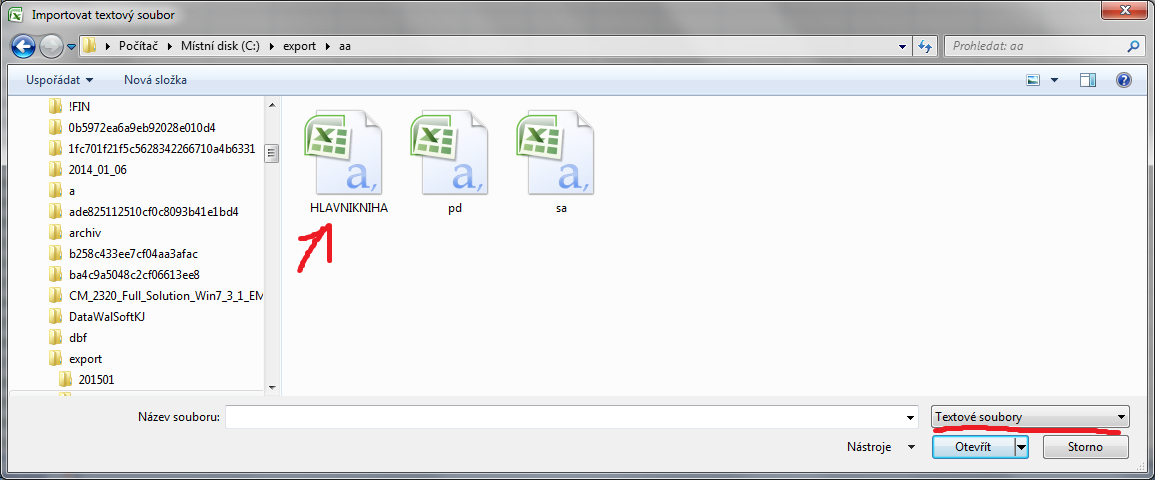Select folder named a in tree

[71, 191]
